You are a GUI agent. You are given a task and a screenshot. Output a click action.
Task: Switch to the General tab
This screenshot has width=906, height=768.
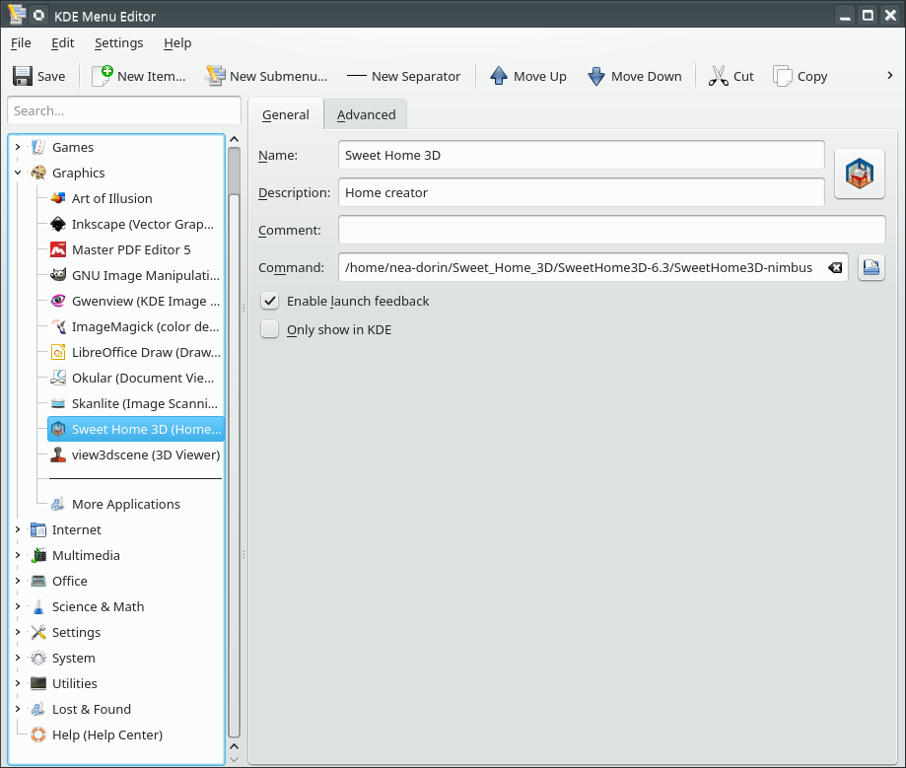click(x=285, y=114)
